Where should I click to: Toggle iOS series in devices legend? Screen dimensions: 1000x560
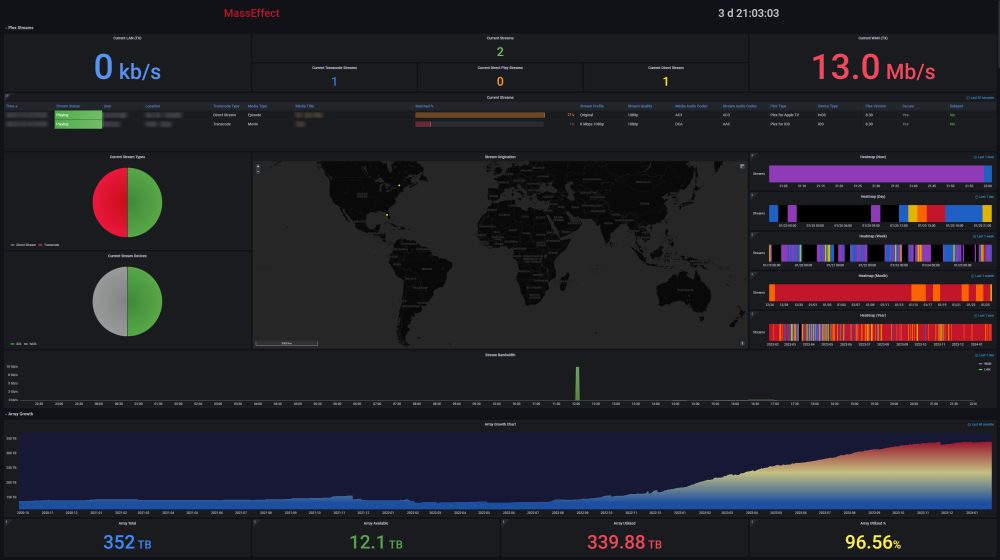click(16, 344)
